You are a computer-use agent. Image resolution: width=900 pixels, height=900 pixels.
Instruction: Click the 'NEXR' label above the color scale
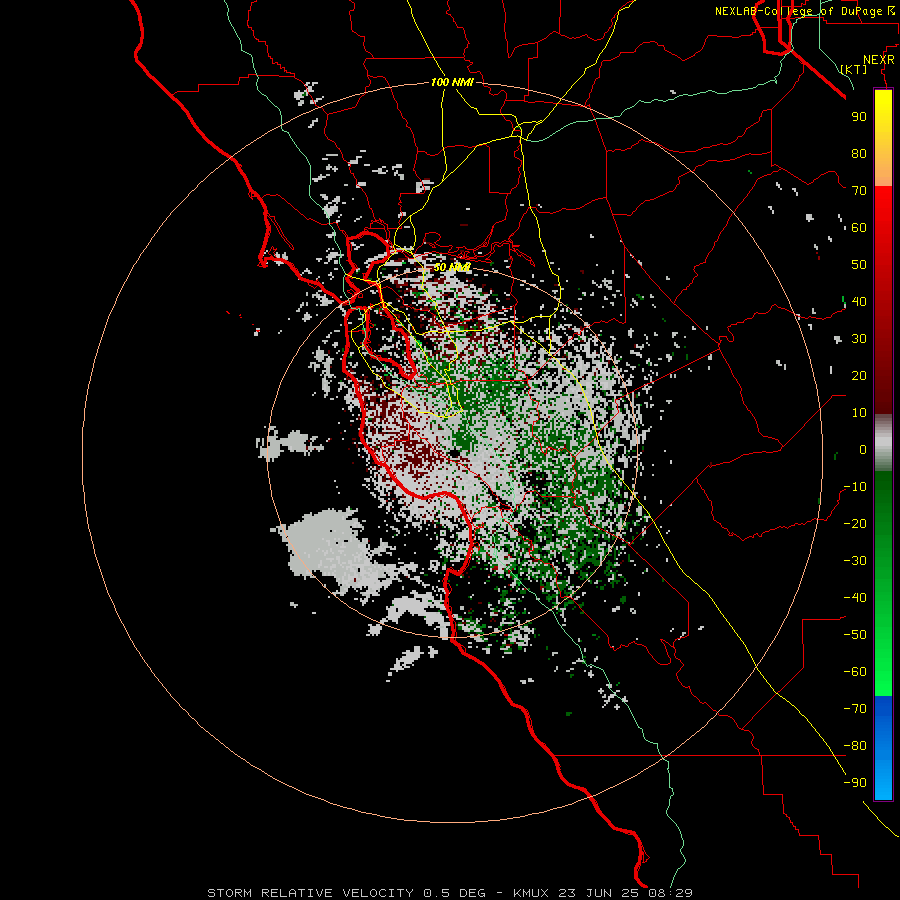coord(879,60)
